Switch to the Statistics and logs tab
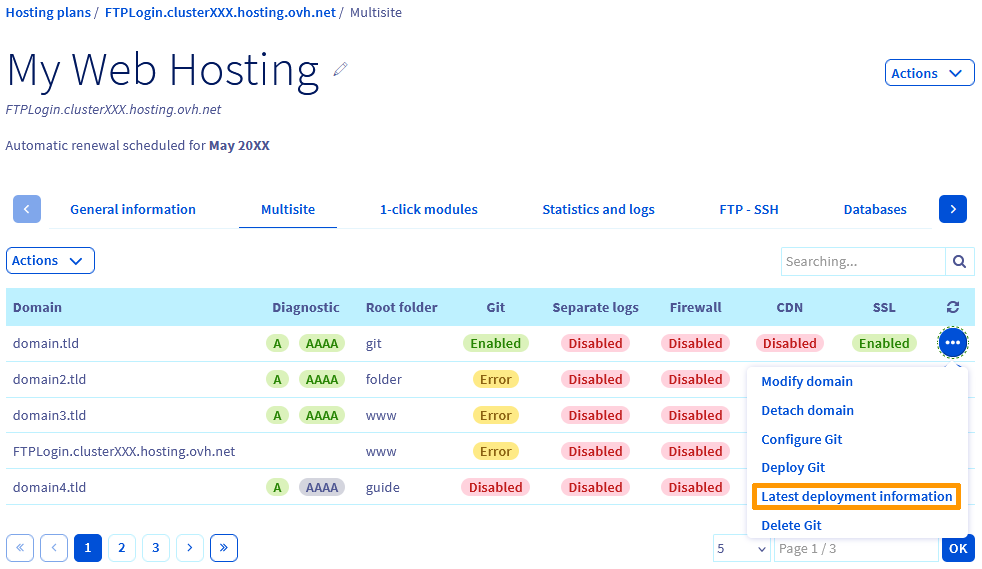The height and width of the screenshot is (569, 982). (x=598, y=210)
